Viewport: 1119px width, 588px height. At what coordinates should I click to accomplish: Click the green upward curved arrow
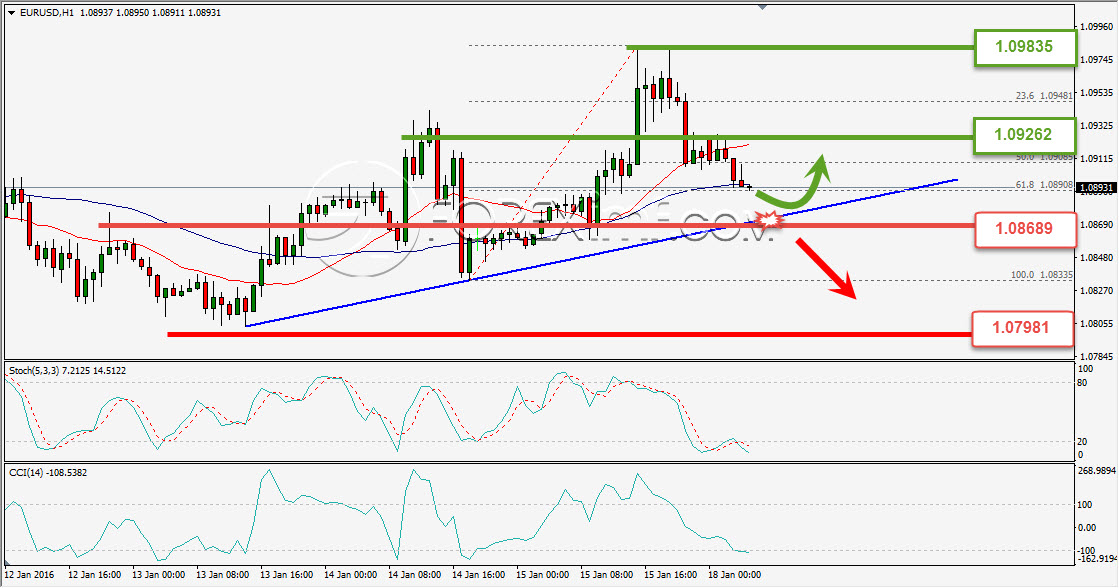tap(794, 183)
